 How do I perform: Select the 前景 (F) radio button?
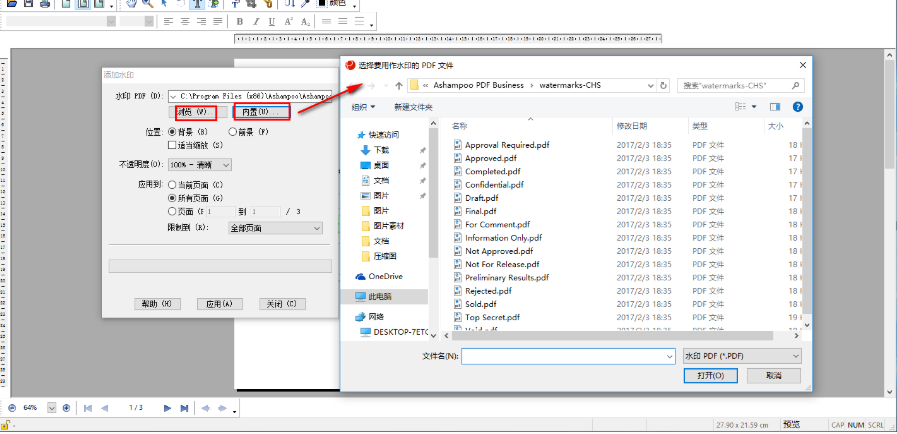coord(232,132)
